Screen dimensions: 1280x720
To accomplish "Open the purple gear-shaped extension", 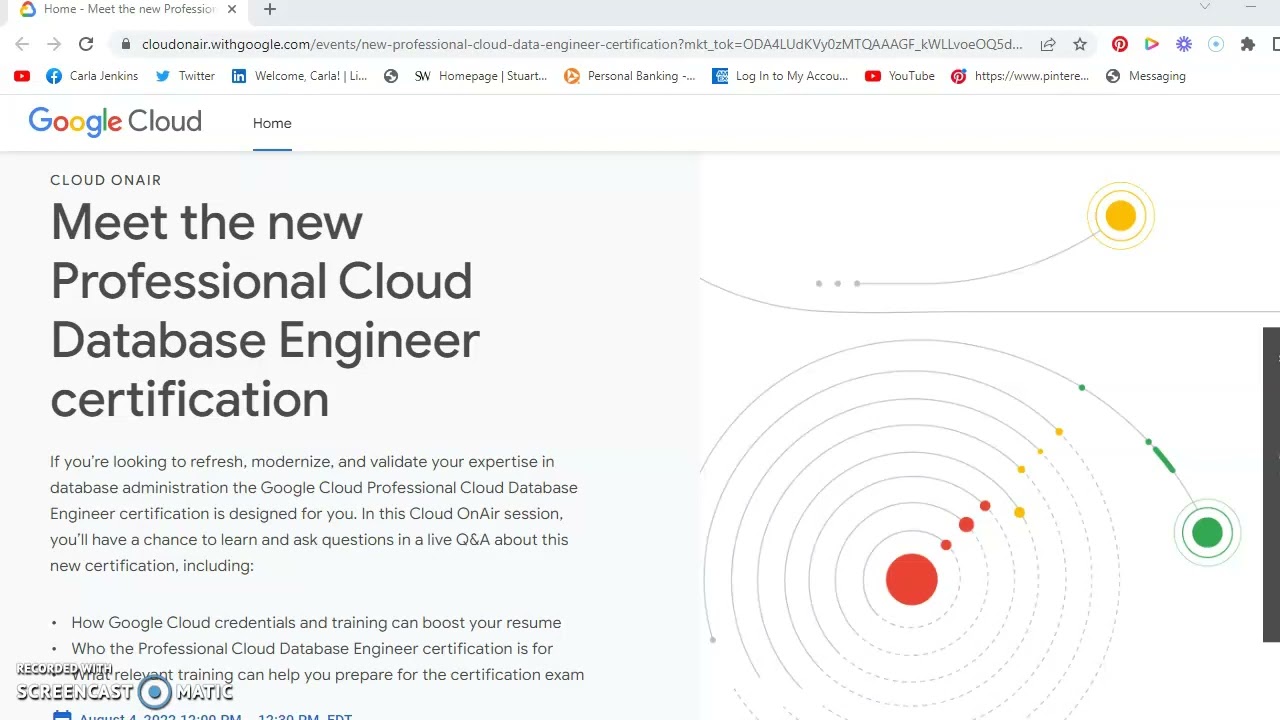I will coord(1184,44).
